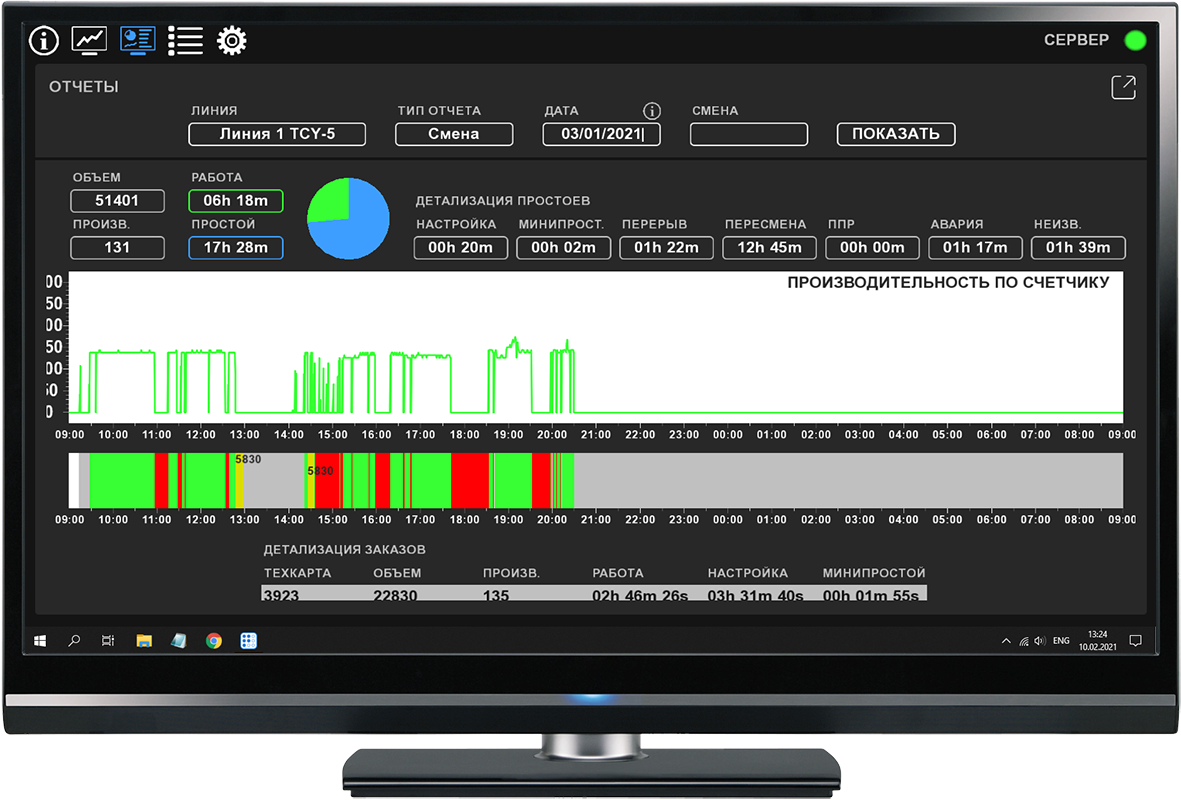
Task: Click the АВАРИЯ downtime value 01h 17m
Action: pyautogui.click(x=975, y=248)
